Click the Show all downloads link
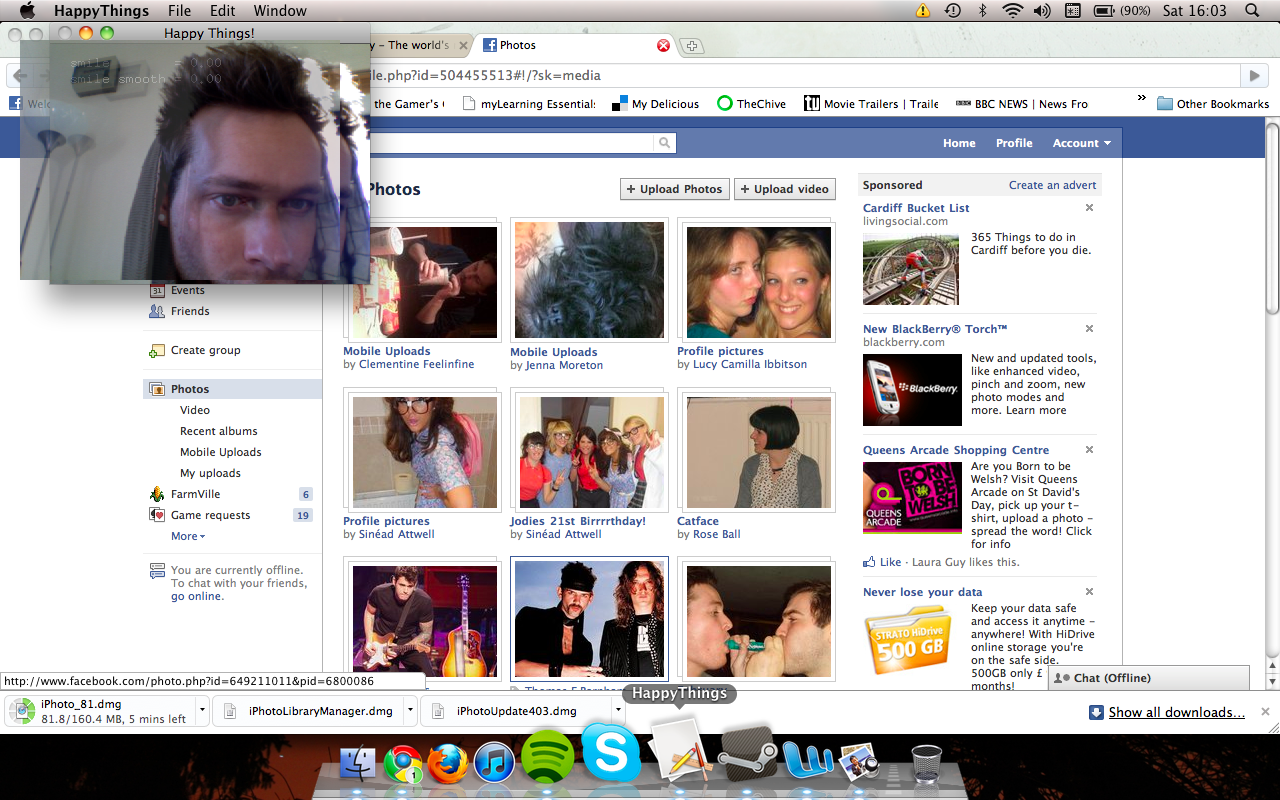The height and width of the screenshot is (800, 1280). (x=1176, y=712)
